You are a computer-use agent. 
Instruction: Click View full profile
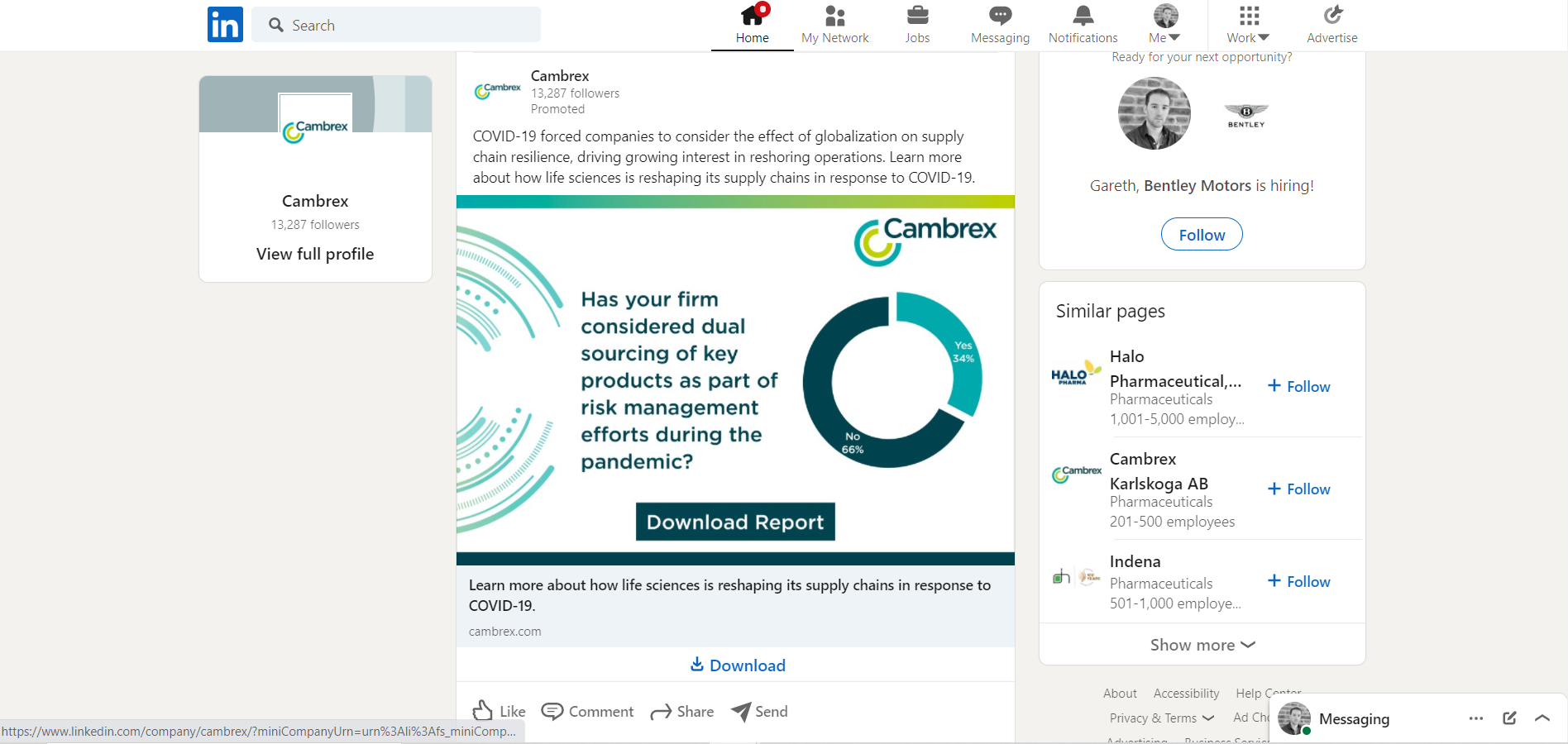pyautogui.click(x=315, y=254)
